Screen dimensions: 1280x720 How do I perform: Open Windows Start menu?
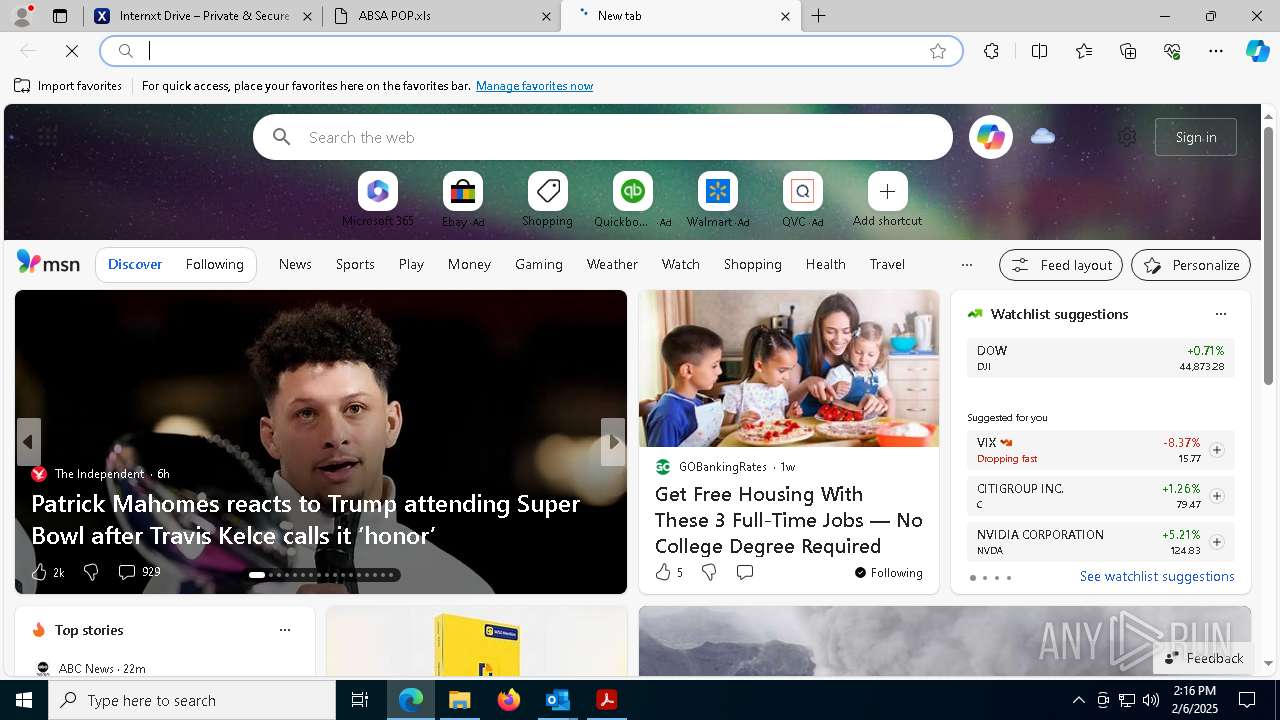[x=24, y=700]
